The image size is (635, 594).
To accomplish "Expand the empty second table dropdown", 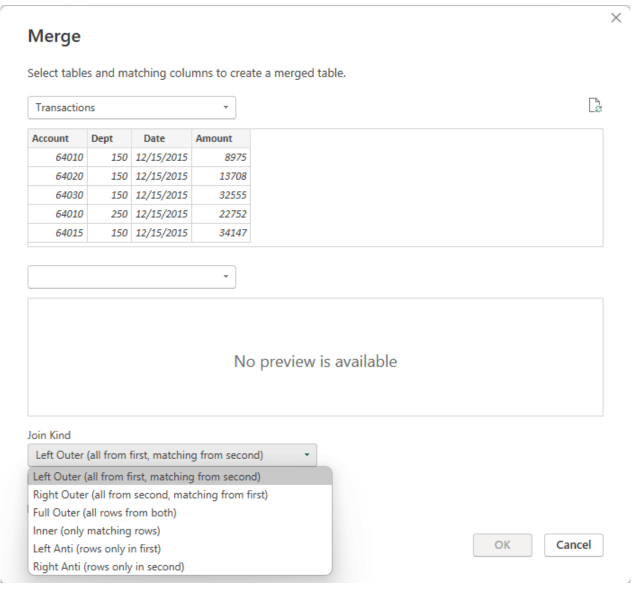I will pos(131,277).
